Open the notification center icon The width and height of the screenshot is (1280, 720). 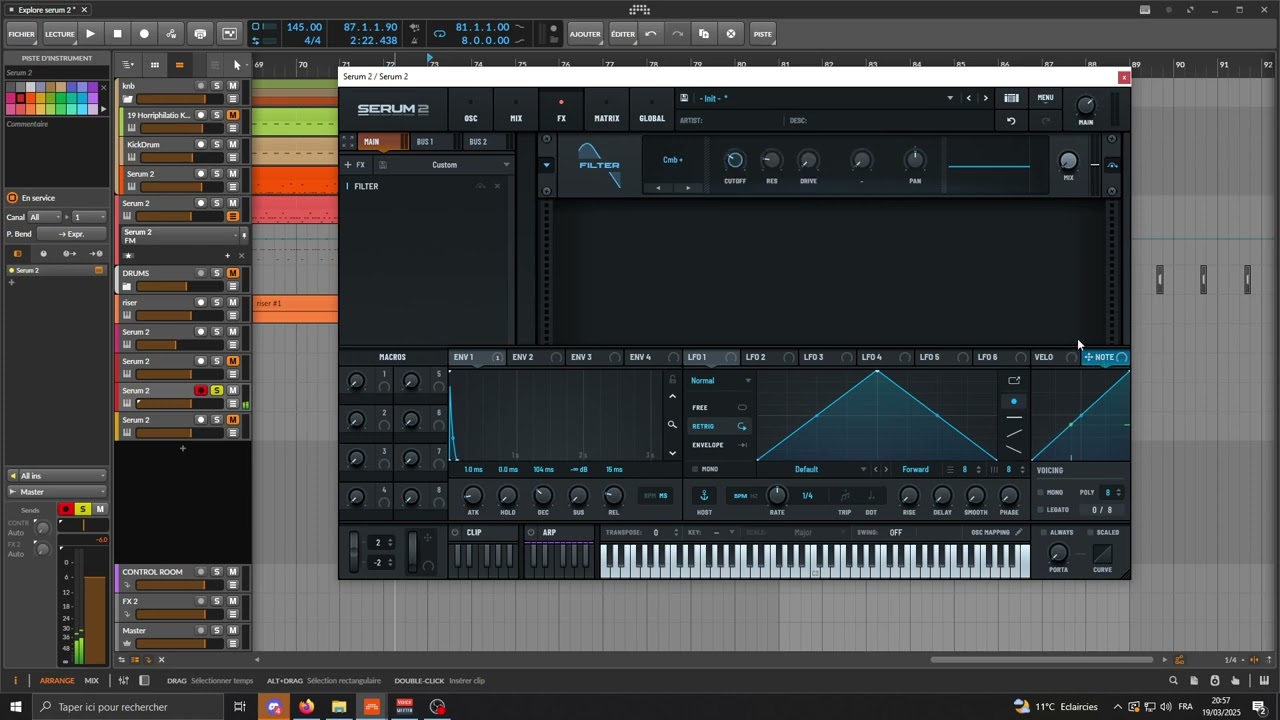tap(1259, 707)
